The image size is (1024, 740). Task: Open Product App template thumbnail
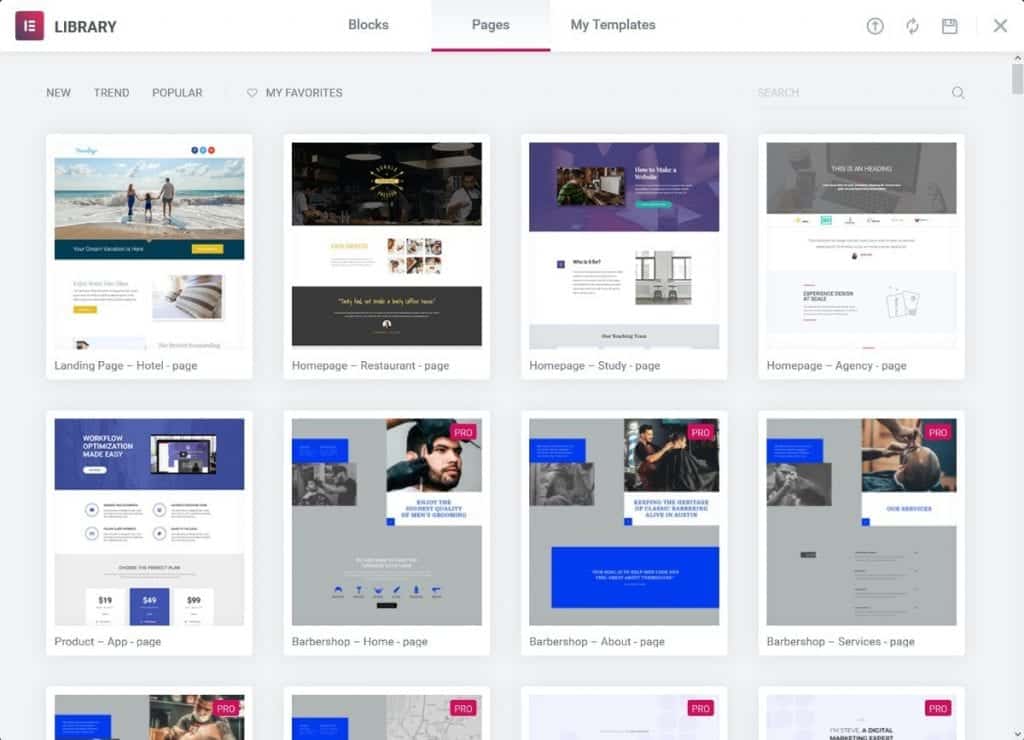(x=150, y=522)
